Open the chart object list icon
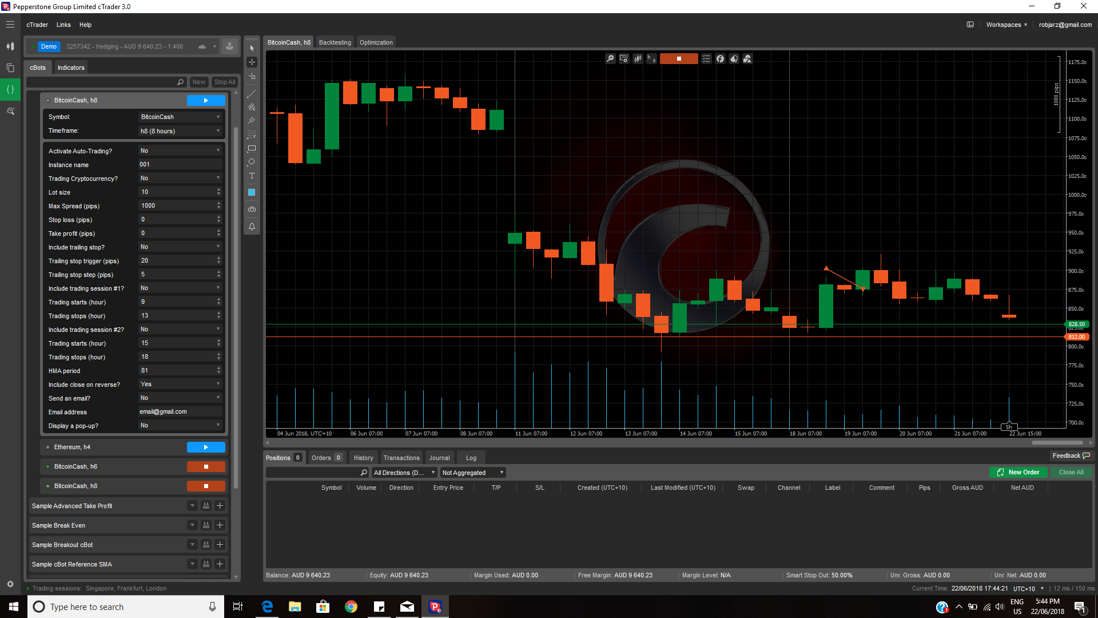The image size is (1098, 618). point(706,59)
